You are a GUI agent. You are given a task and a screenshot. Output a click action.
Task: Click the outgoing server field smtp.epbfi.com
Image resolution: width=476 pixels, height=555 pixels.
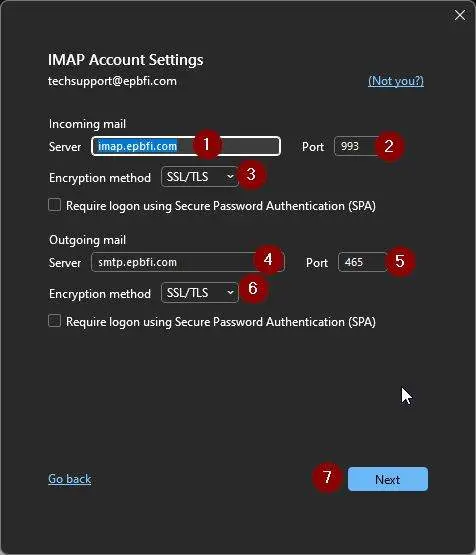point(188,262)
